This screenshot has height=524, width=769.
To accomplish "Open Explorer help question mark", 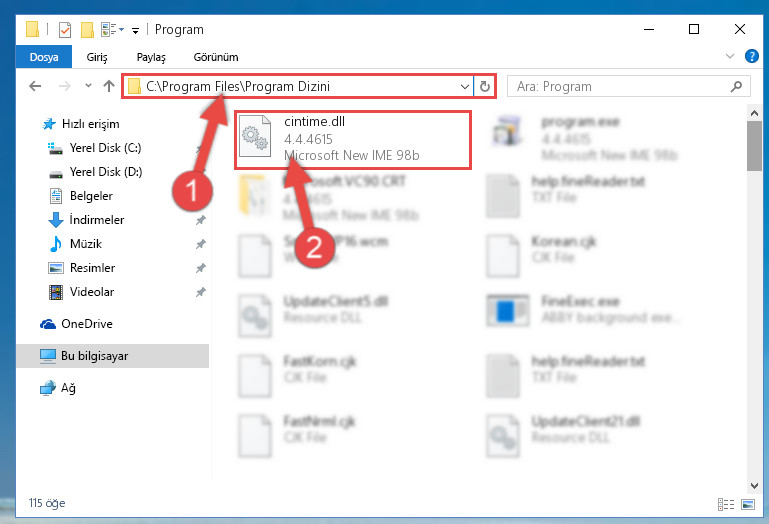I will pyautogui.click(x=751, y=56).
